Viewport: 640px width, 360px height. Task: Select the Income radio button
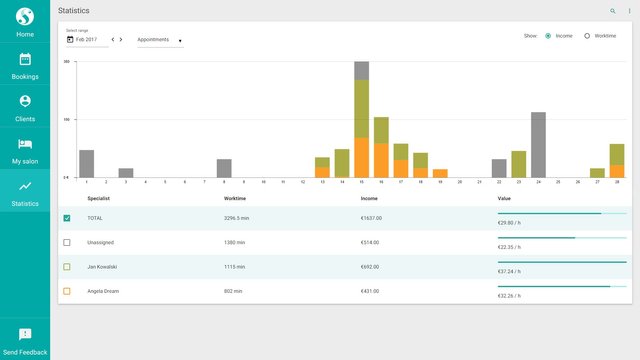(x=548, y=36)
